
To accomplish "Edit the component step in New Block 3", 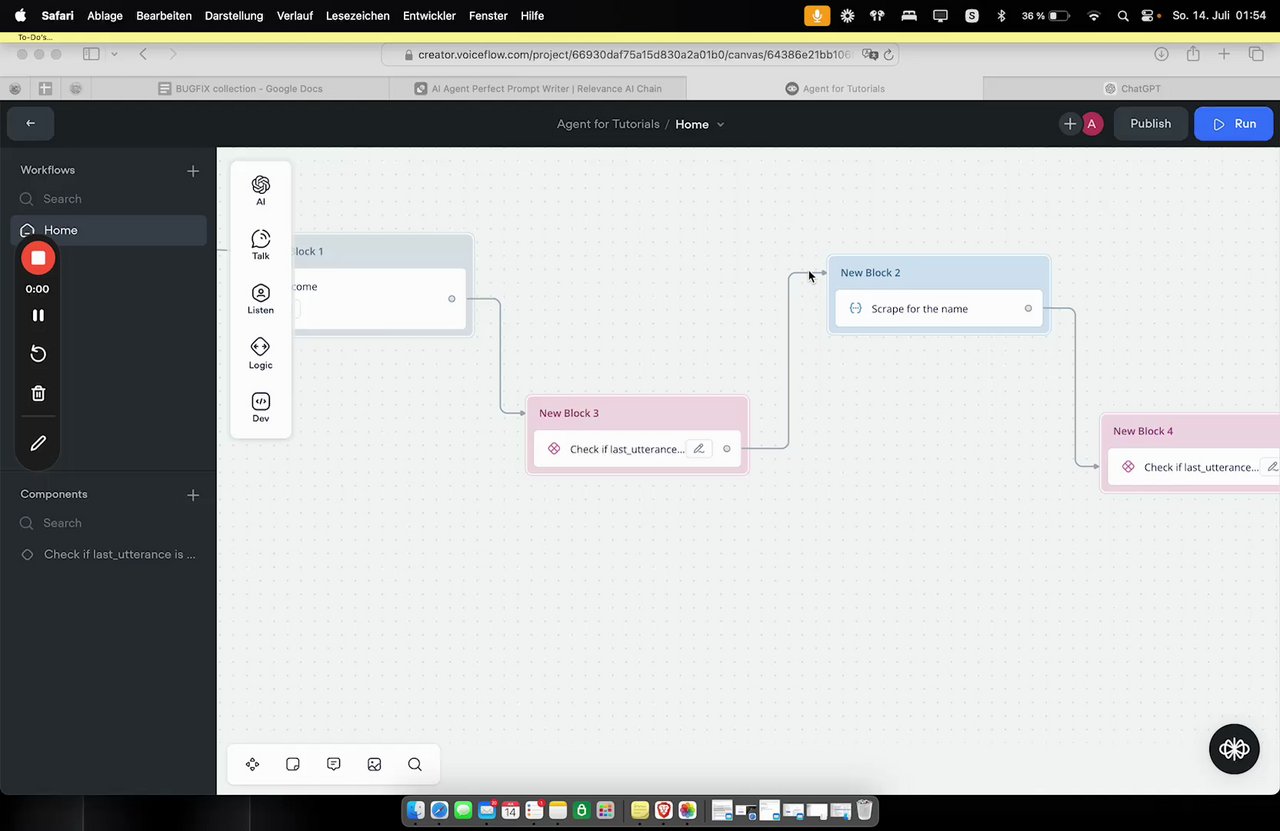I will [x=699, y=449].
